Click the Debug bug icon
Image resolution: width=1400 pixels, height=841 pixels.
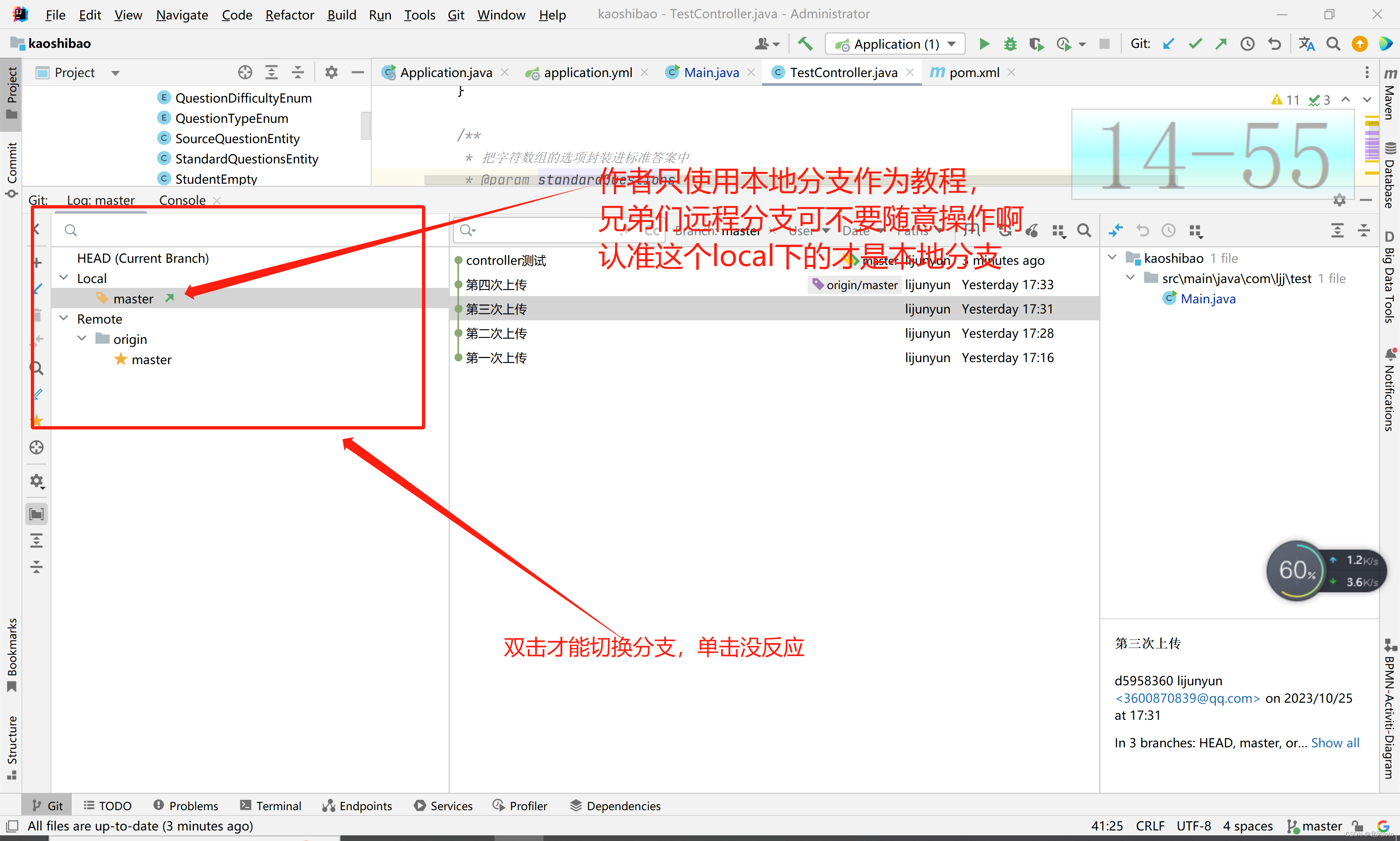(1010, 44)
